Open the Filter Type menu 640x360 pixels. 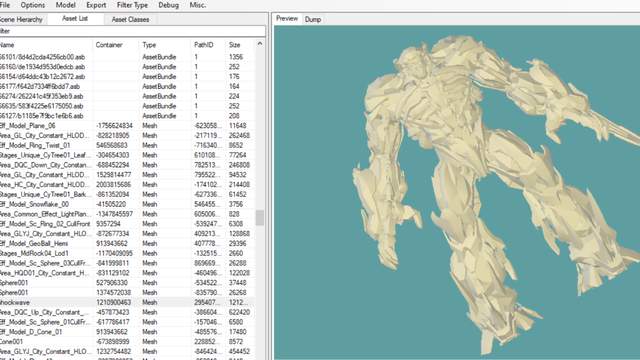point(132,5)
